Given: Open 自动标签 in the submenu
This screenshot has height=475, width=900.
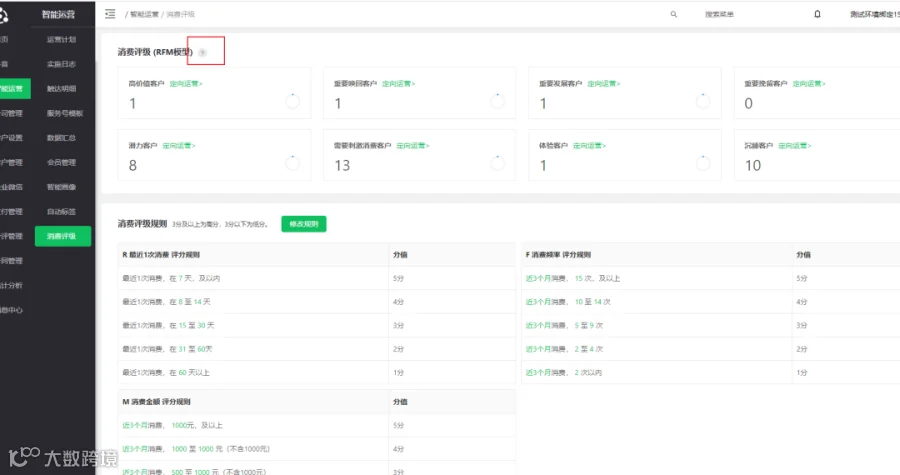Looking at the screenshot, I should pos(61,212).
